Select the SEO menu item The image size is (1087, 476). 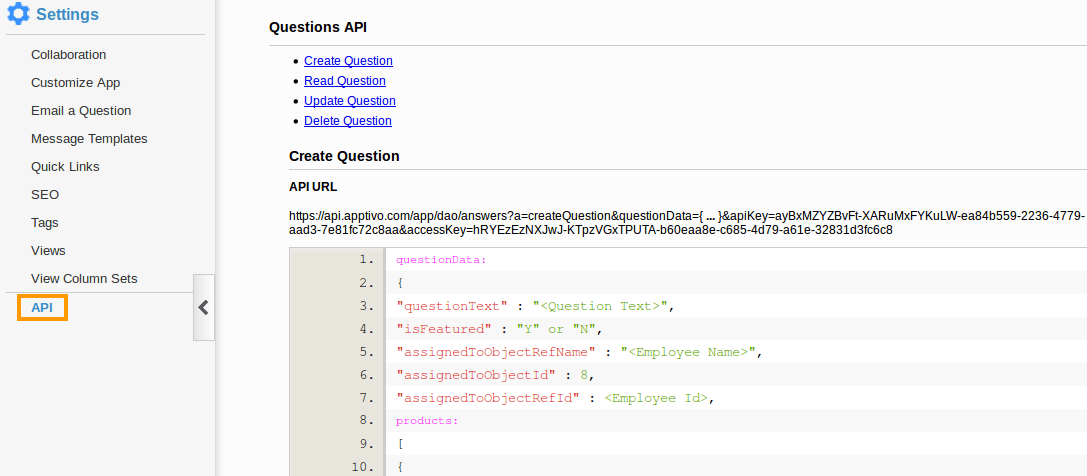click(45, 195)
